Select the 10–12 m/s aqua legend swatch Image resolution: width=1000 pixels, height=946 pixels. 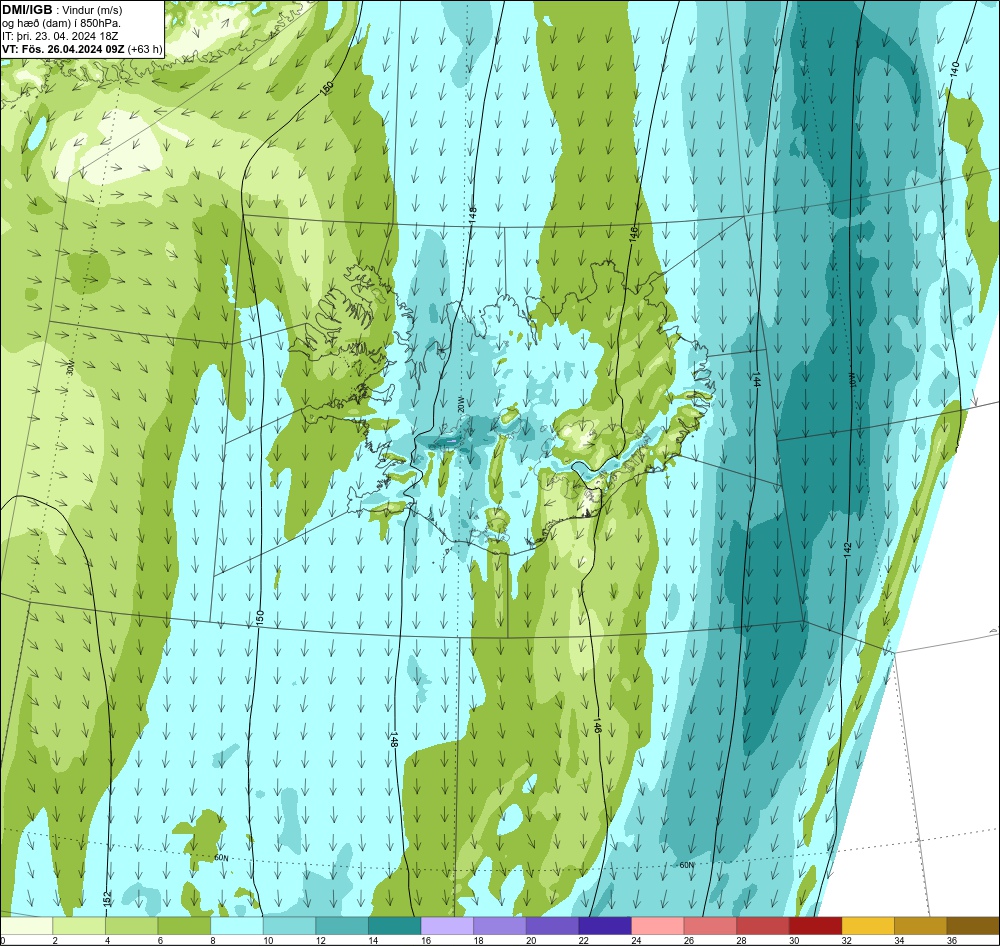tap(290, 926)
